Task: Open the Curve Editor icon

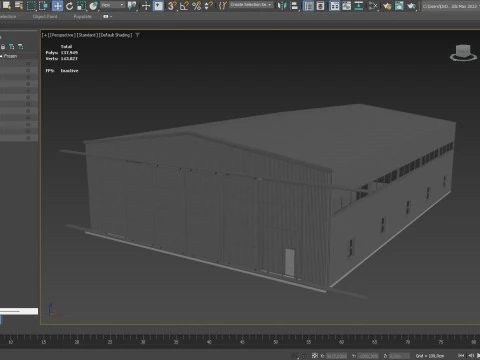Action: 347,6
